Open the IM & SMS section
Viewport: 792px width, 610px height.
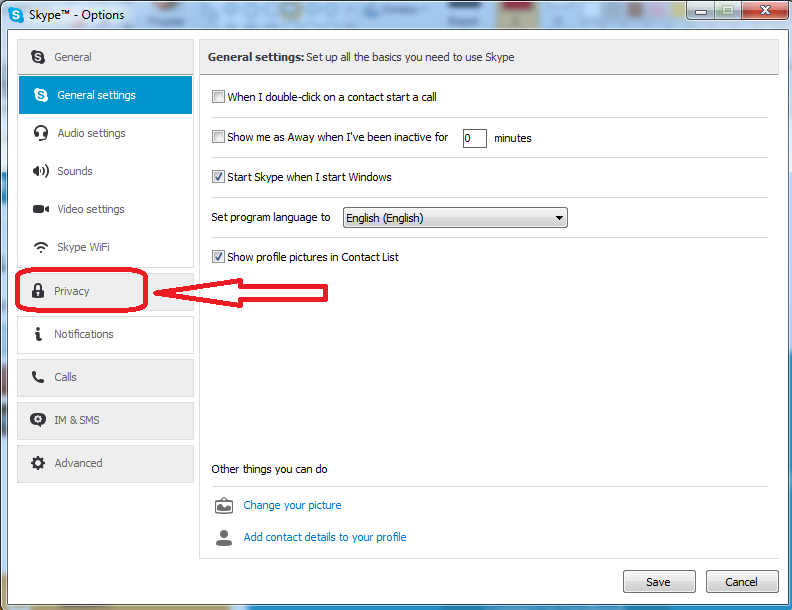point(106,420)
